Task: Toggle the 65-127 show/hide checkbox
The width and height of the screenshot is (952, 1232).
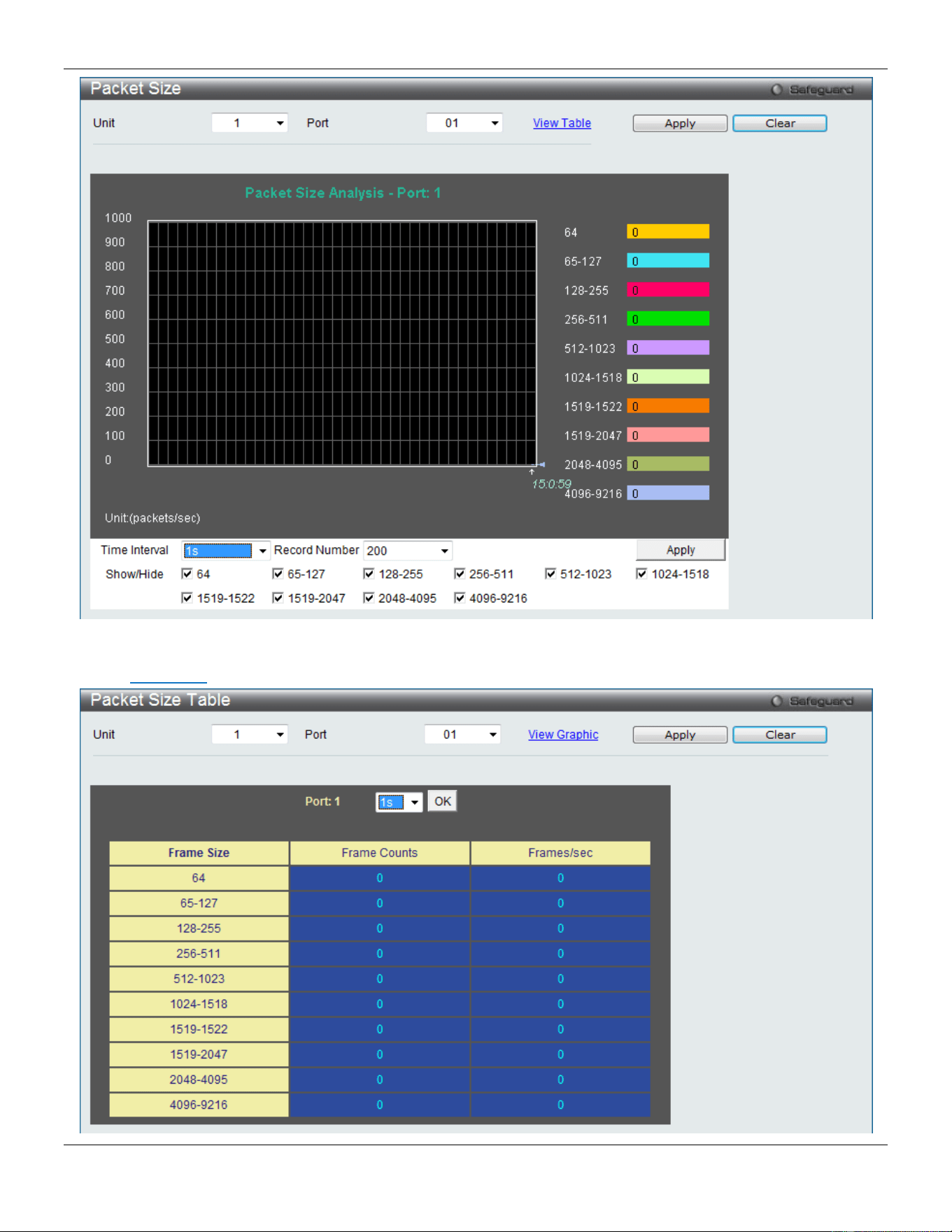Action: tap(278, 574)
